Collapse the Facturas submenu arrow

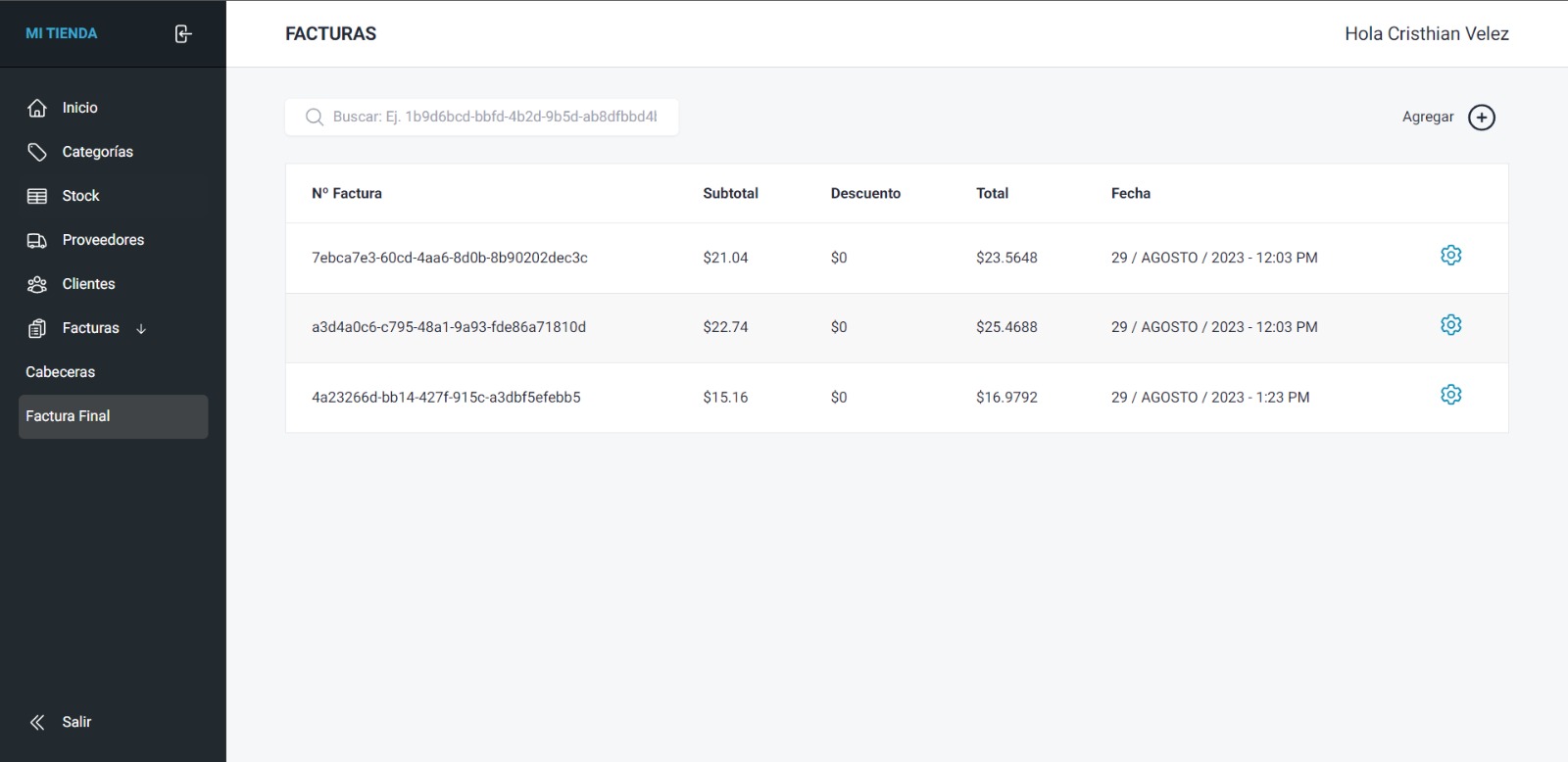pyautogui.click(x=141, y=329)
